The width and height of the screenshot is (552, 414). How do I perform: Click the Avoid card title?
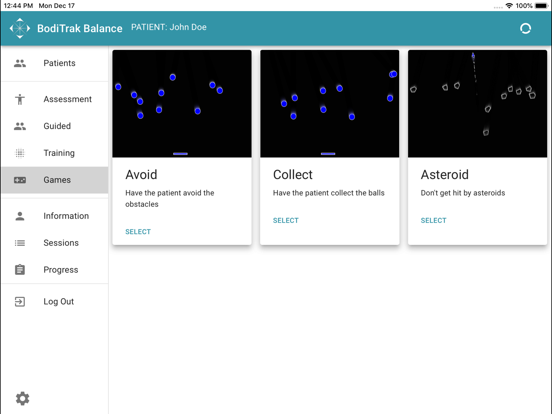click(x=141, y=175)
